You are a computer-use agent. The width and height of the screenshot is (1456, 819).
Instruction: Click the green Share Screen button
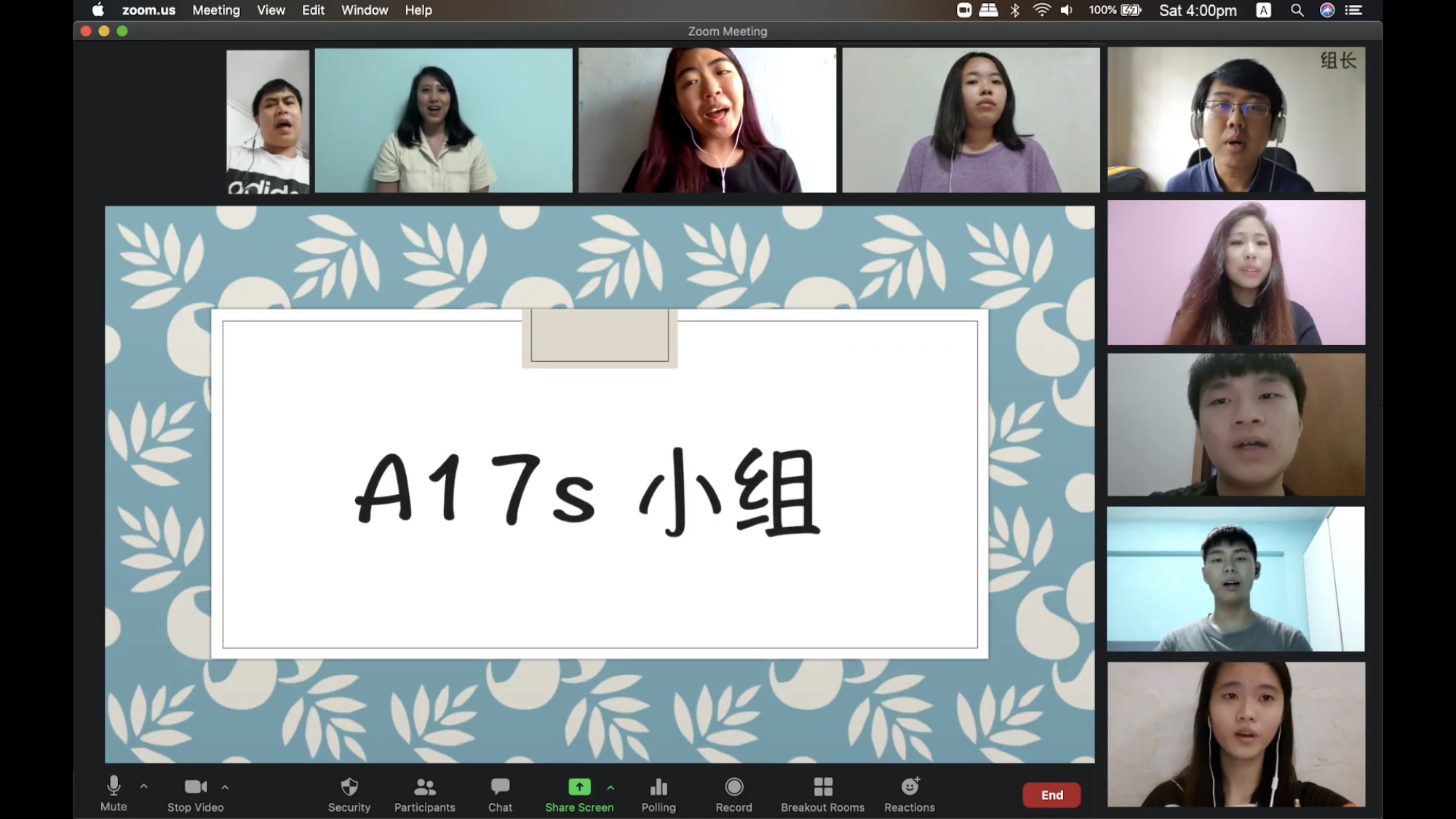click(x=579, y=794)
